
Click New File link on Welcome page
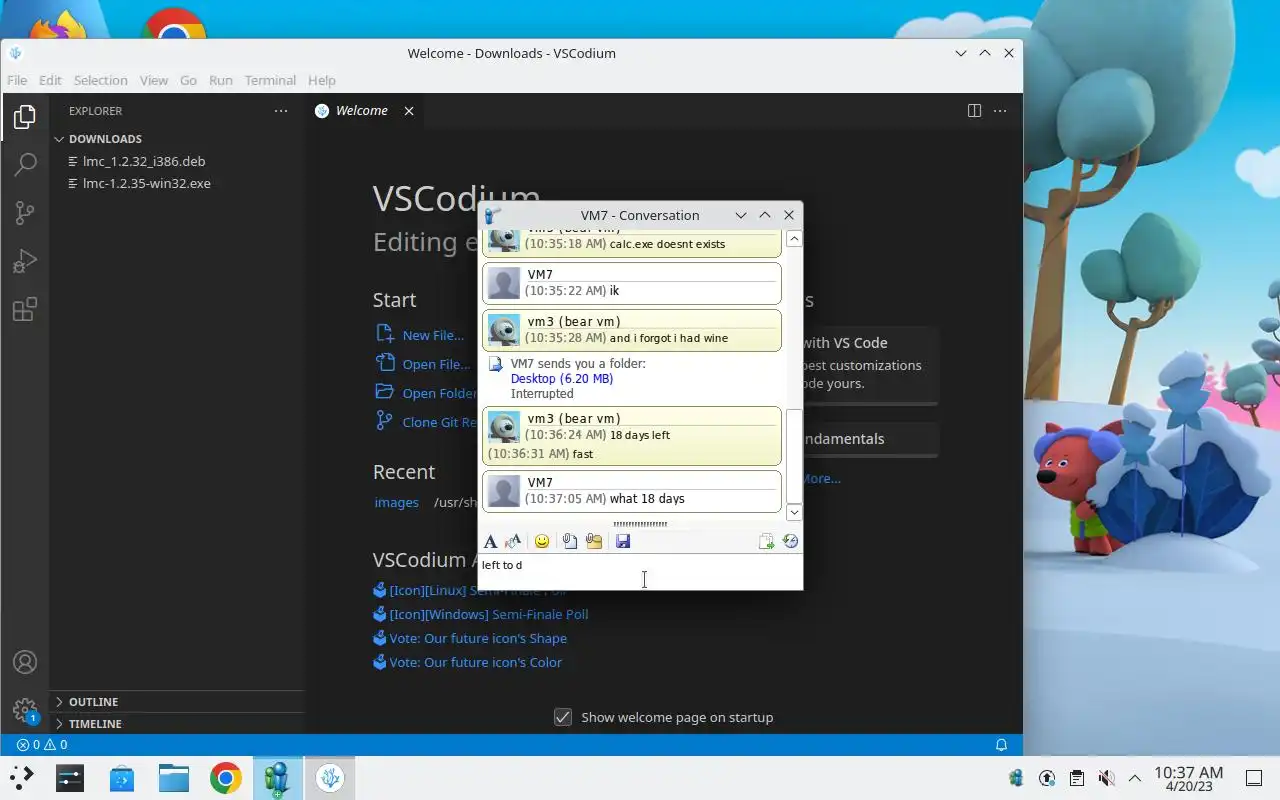point(432,335)
